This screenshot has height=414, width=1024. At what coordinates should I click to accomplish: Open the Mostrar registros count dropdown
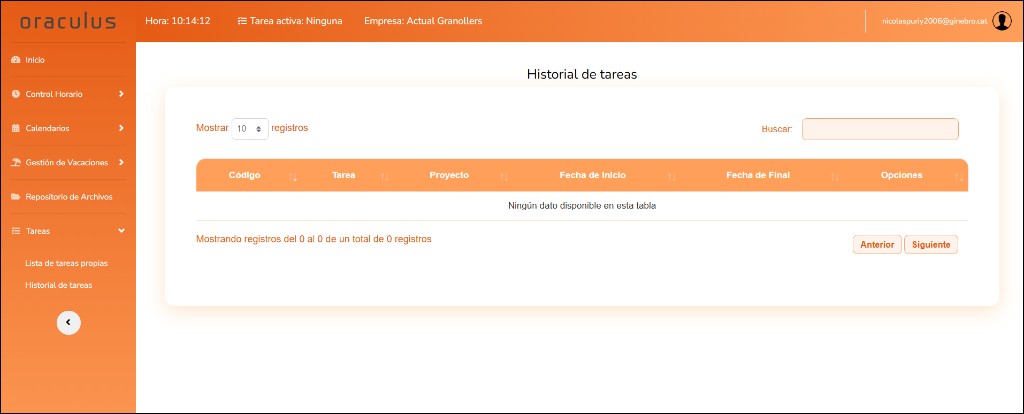[x=249, y=129]
